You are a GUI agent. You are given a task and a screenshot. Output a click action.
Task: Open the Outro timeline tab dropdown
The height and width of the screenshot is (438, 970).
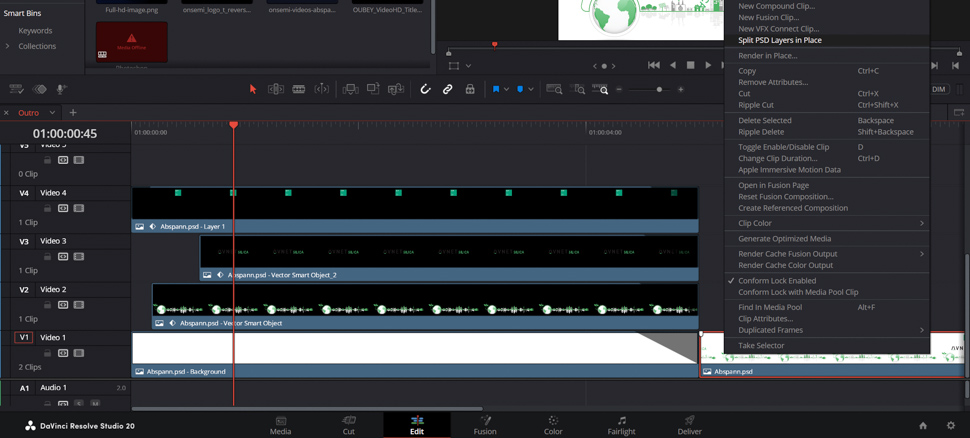(x=53, y=113)
